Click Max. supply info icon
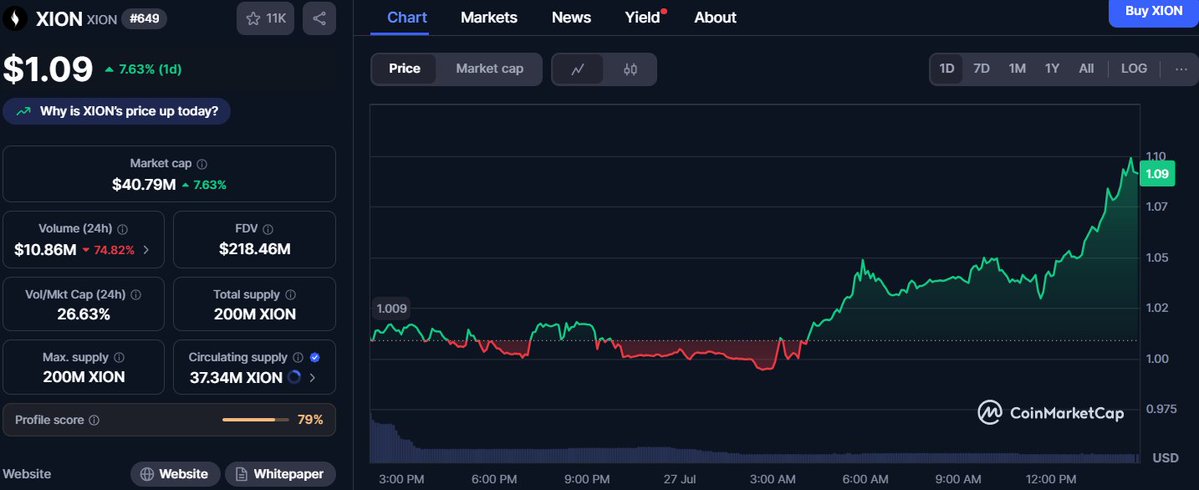Screen dimensions: 1199x490 click(119, 357)
